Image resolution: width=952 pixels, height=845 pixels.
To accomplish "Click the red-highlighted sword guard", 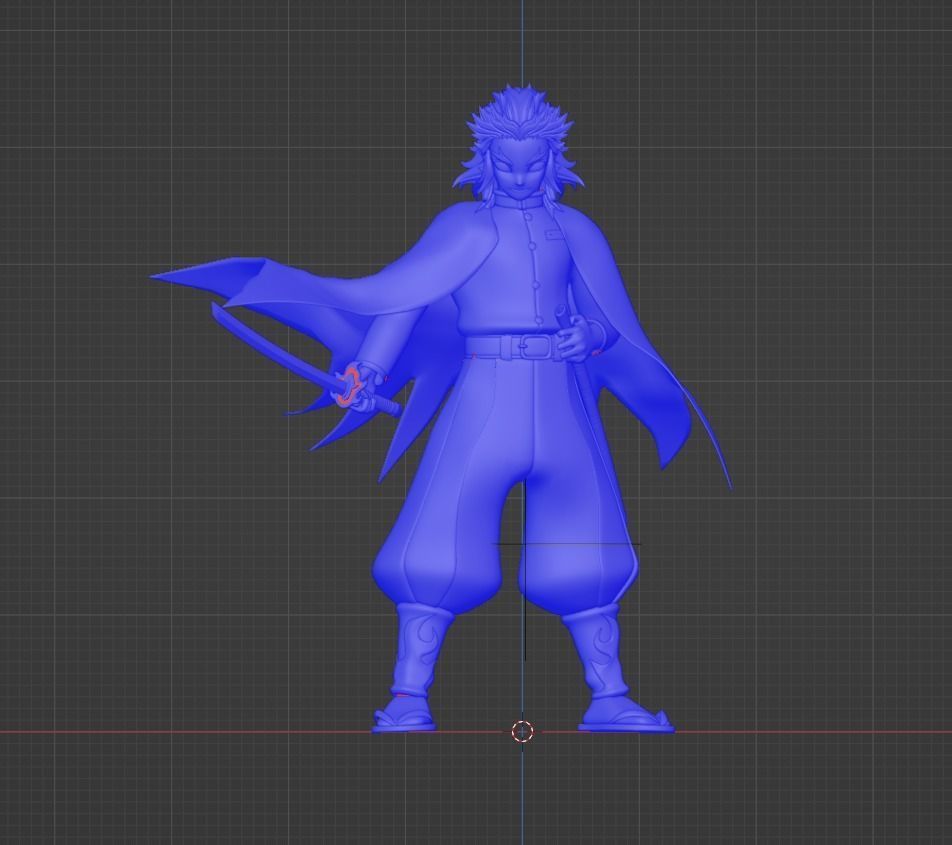I will tap(349, 386).
